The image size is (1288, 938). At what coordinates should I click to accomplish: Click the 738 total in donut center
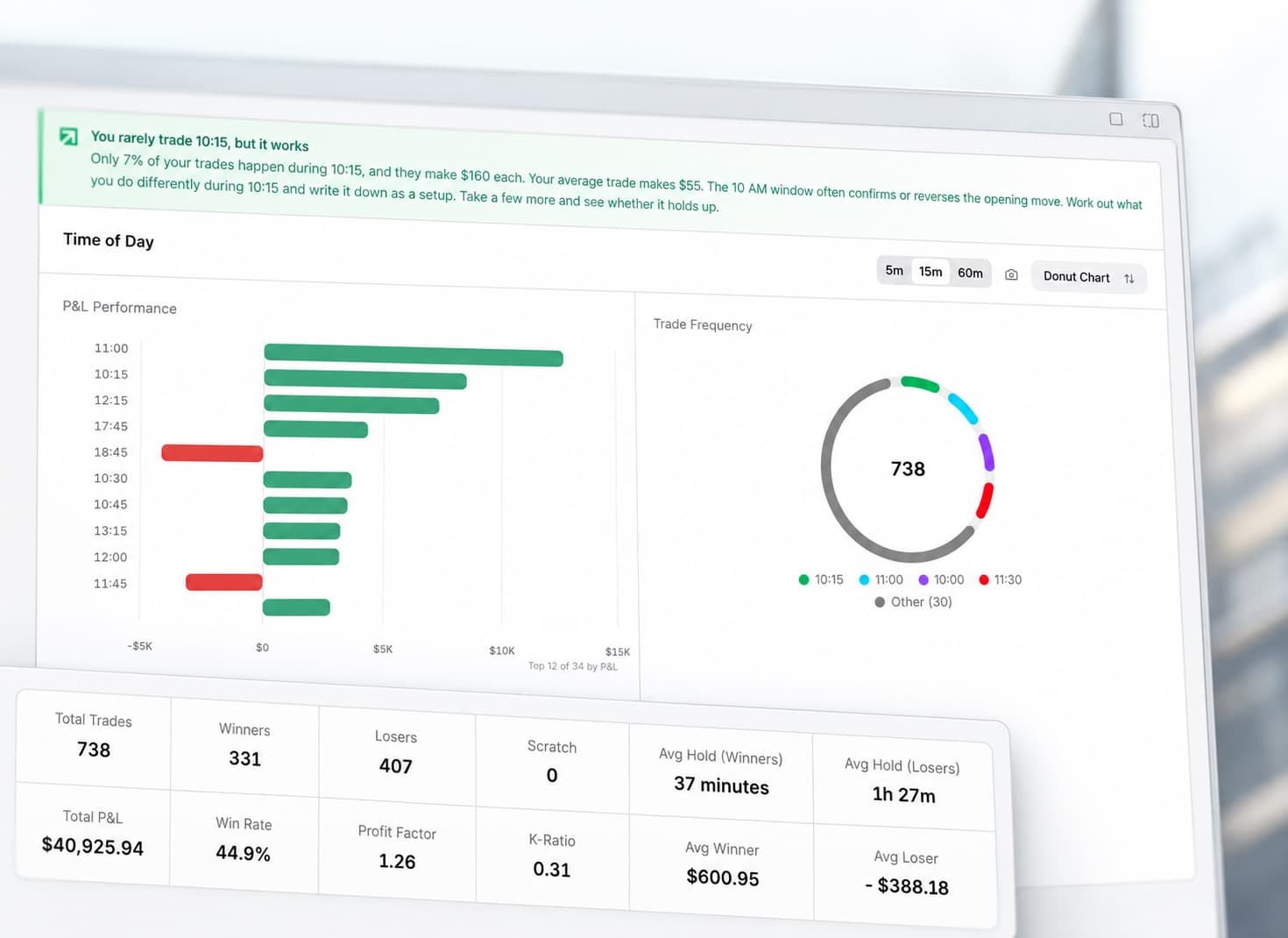point(908,469)
